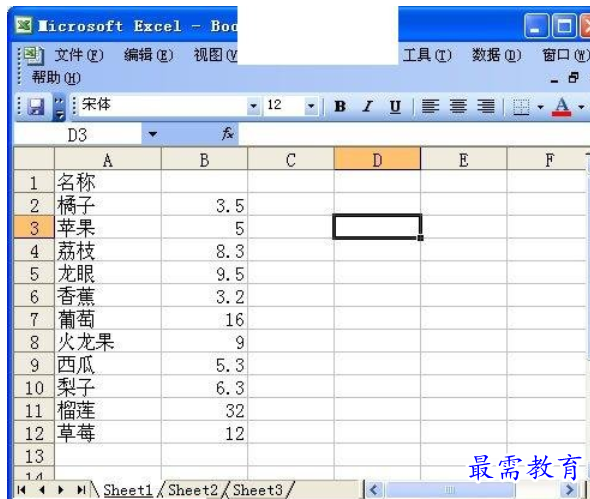Select column C header
This screenshot has width=590, height=499.
pos(290,160)
